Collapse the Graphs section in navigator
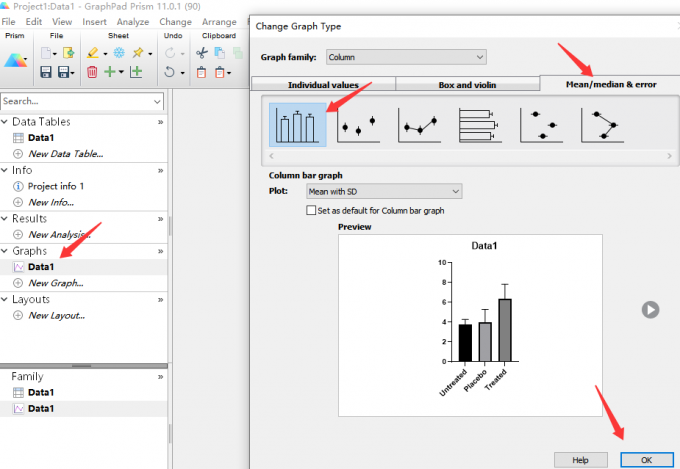 4,251
